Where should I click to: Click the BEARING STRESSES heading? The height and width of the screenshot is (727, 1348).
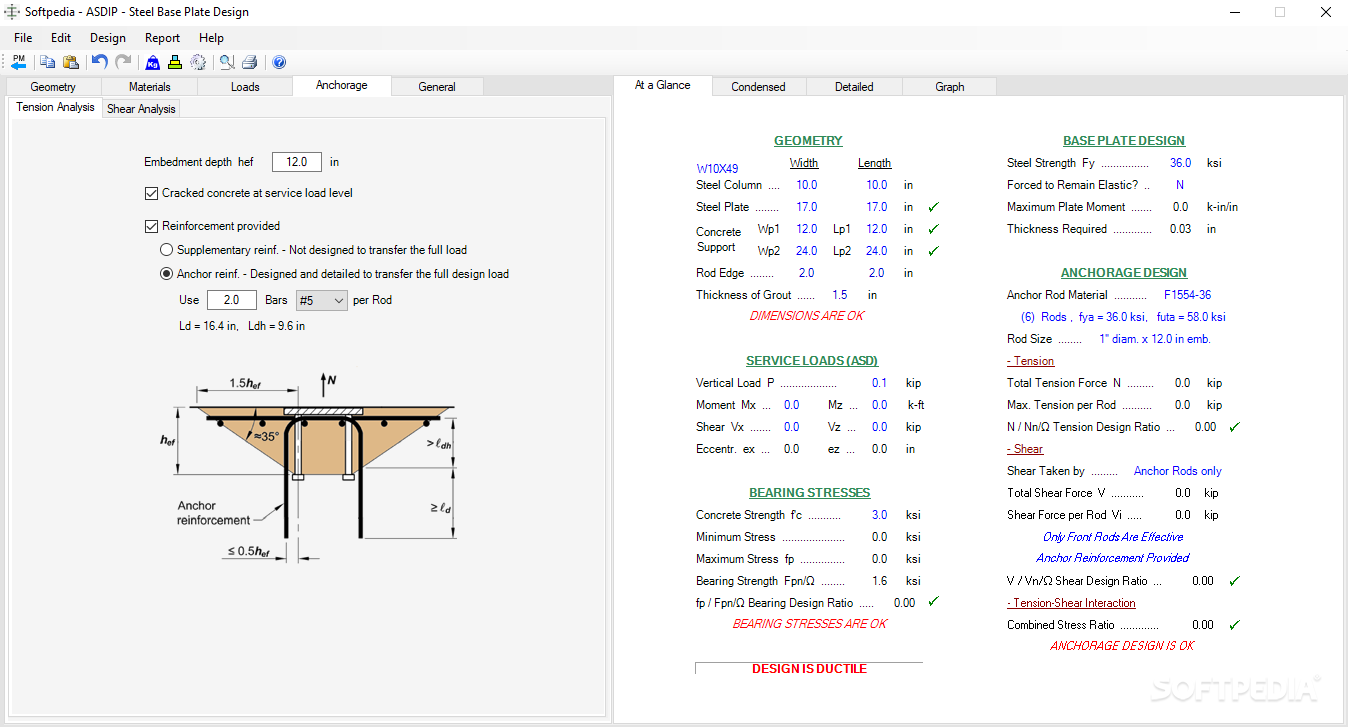click(x=810, y=493)
